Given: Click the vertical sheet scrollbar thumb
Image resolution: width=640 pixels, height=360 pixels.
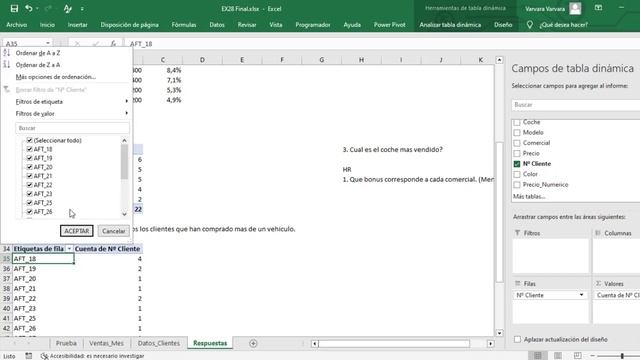Looking at the screenshot, I should click(499, 212).
